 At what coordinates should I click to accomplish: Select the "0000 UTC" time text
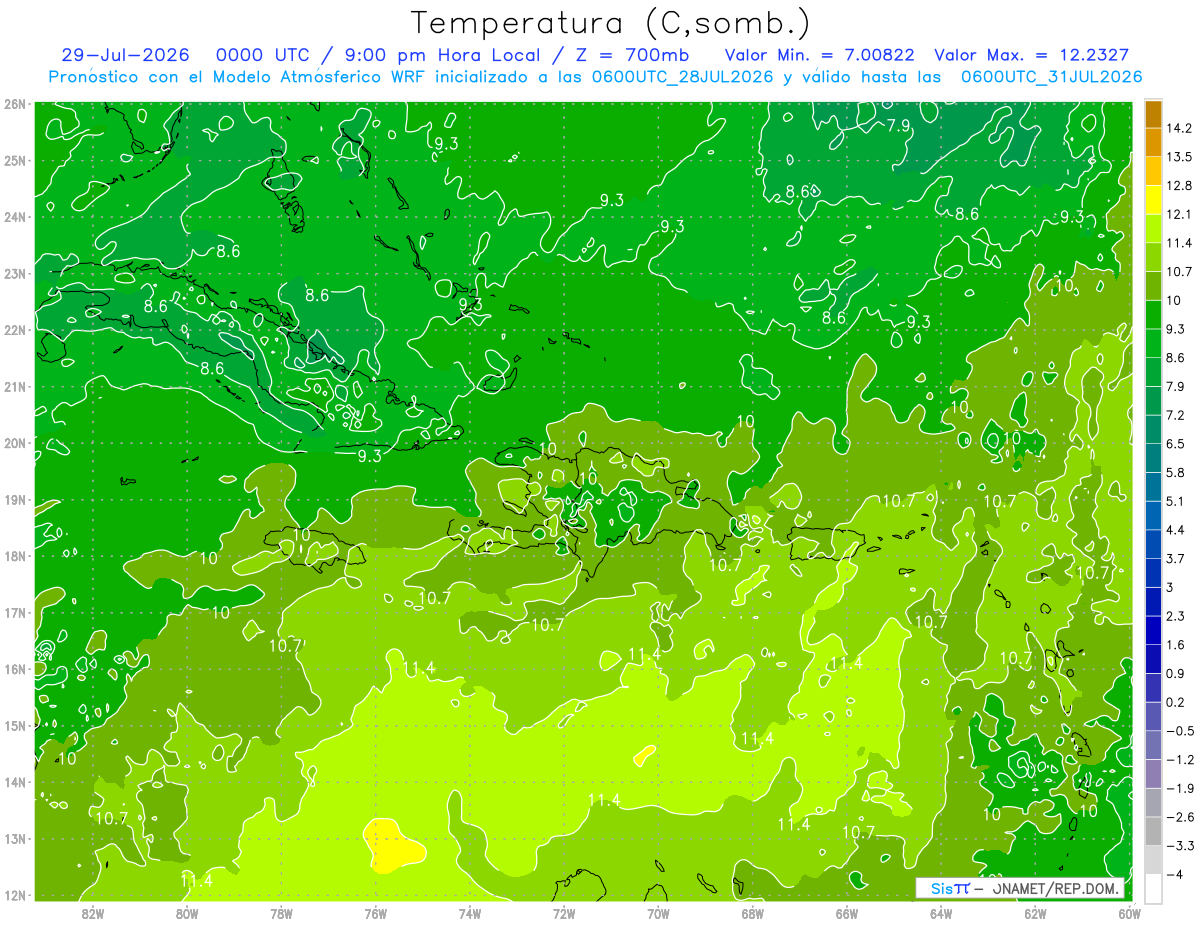pos(263,55)
